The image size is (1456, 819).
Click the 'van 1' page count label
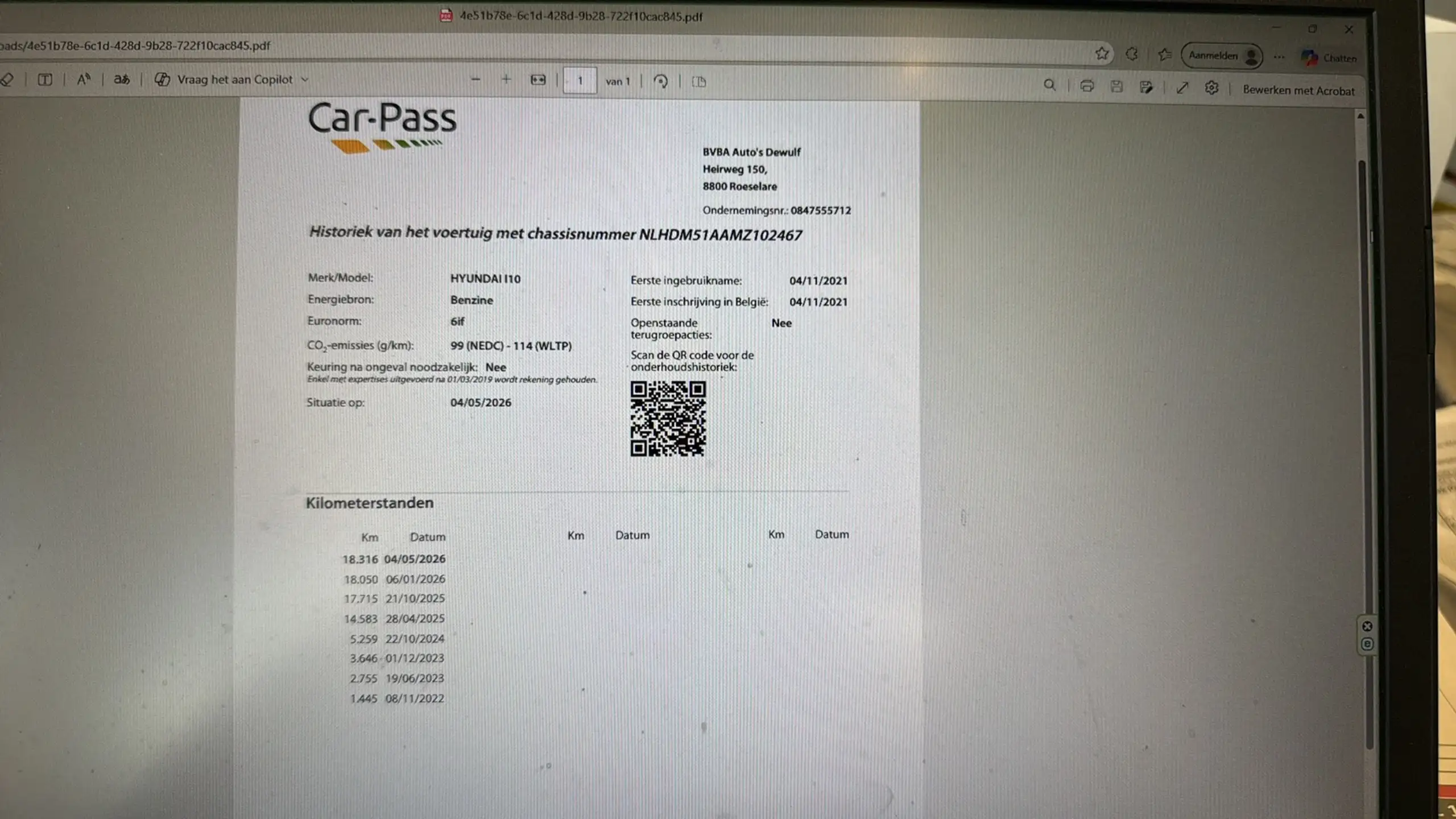618,81
